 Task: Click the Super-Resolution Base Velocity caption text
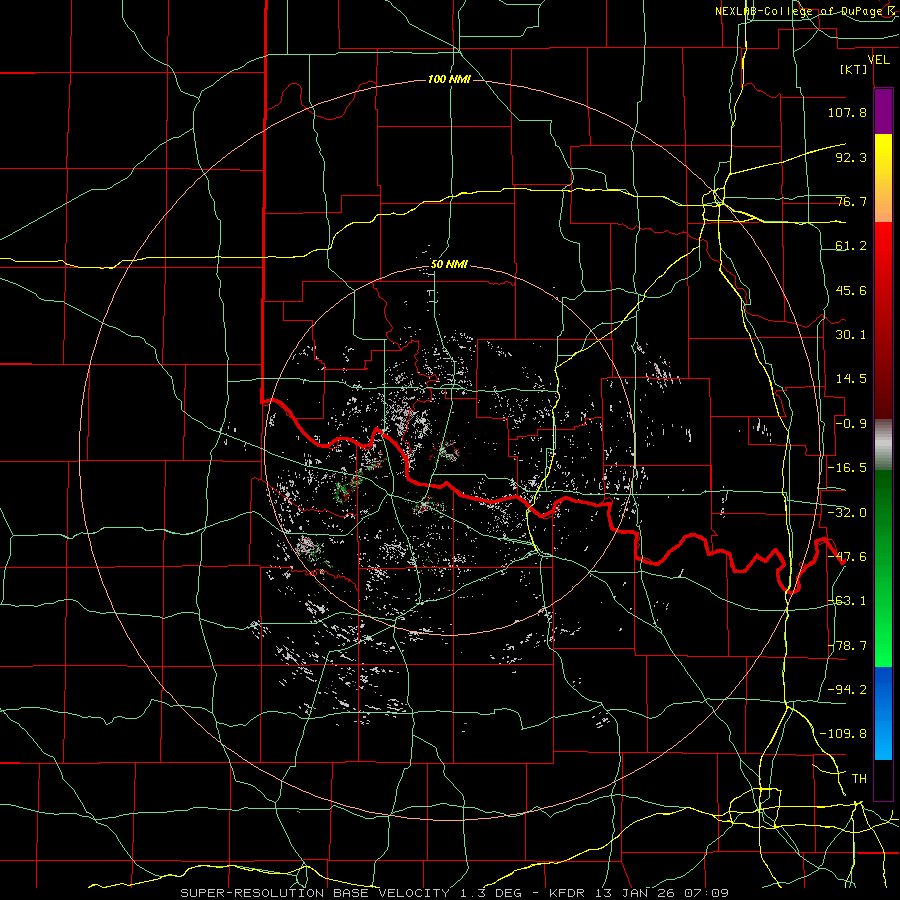click(x=455, y=893)
